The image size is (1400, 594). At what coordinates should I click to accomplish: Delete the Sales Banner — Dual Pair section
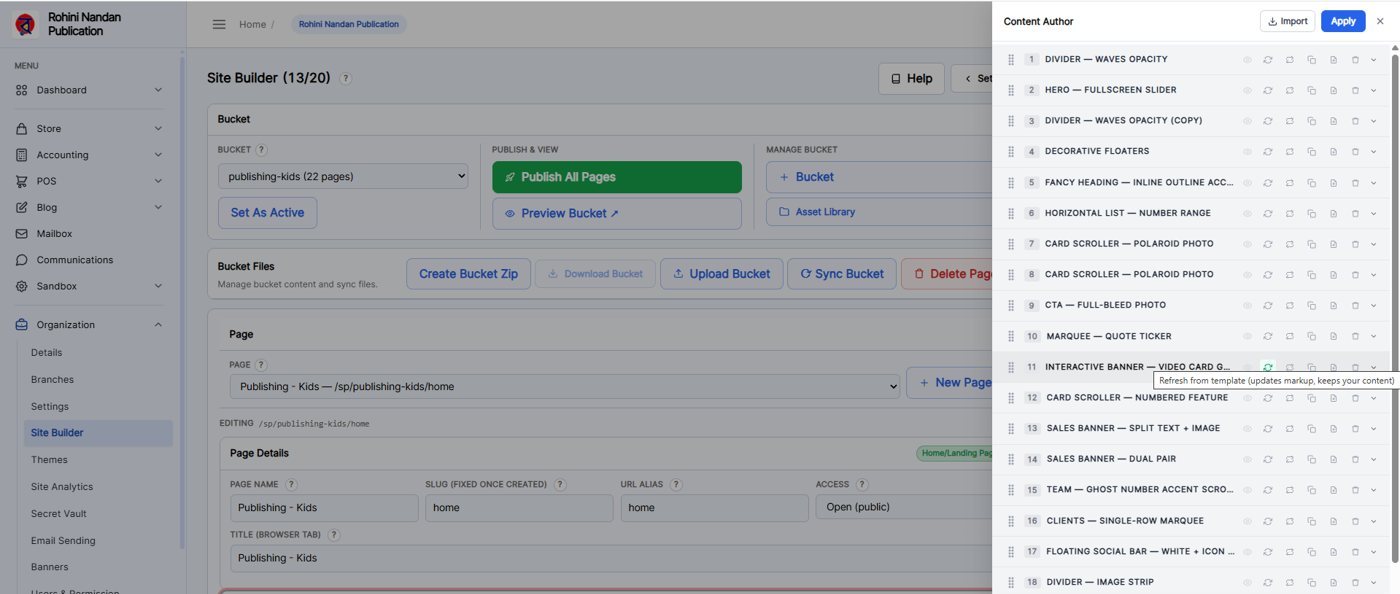pos(1355,459)
